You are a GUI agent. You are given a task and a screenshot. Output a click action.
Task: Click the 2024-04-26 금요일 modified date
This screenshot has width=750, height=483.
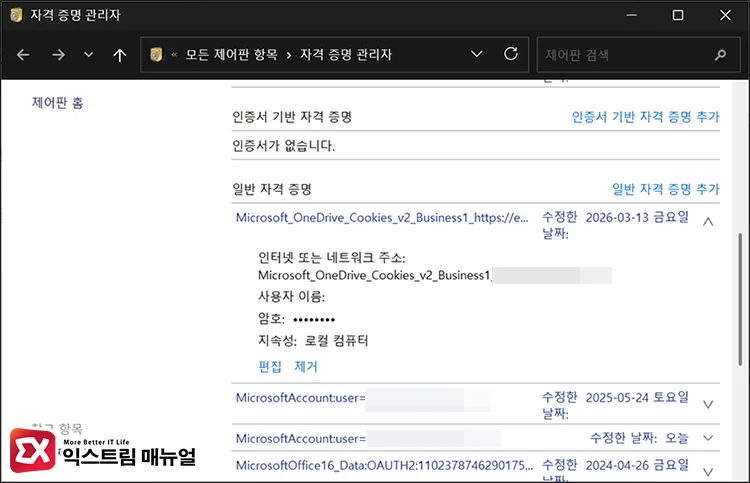pyautogui.click(x=637, y=464)
